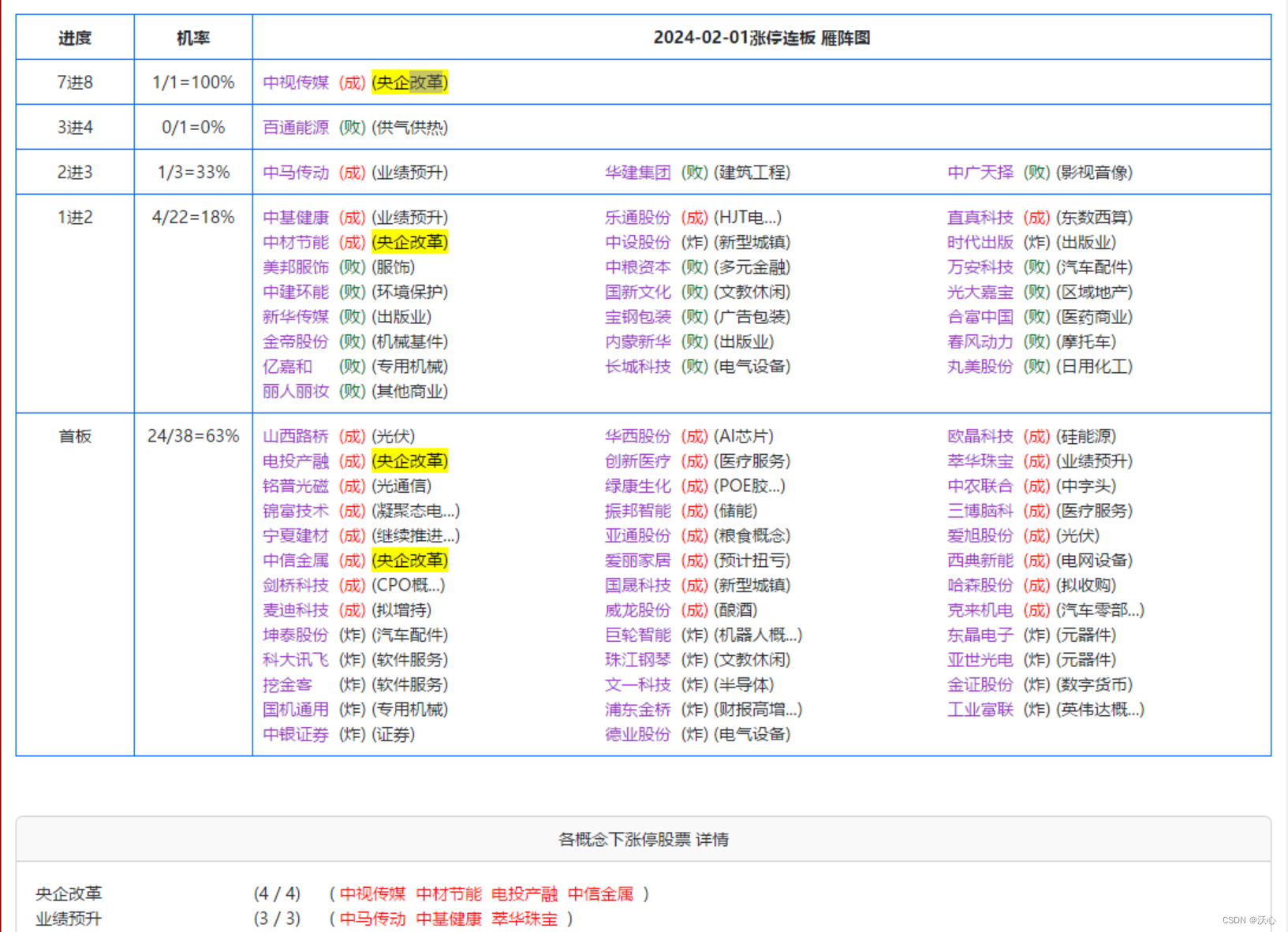Click highlighted 央企改革 tag beside 中视传媒
Image resolution: width=1288 pixels, height=932 pixels.
pyautogui.click(x=410, y=82)
